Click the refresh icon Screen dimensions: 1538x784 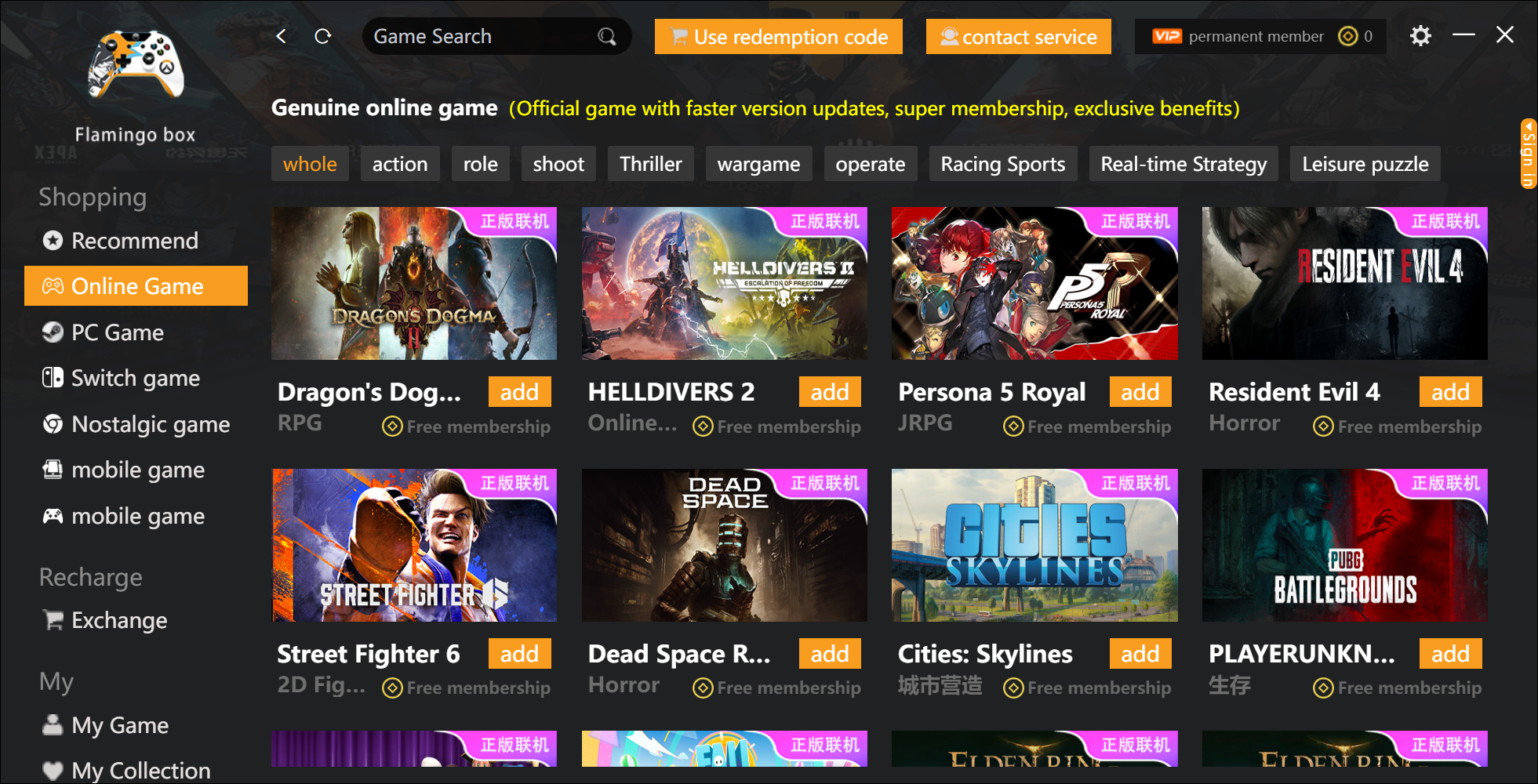click(x=322, y=36)
